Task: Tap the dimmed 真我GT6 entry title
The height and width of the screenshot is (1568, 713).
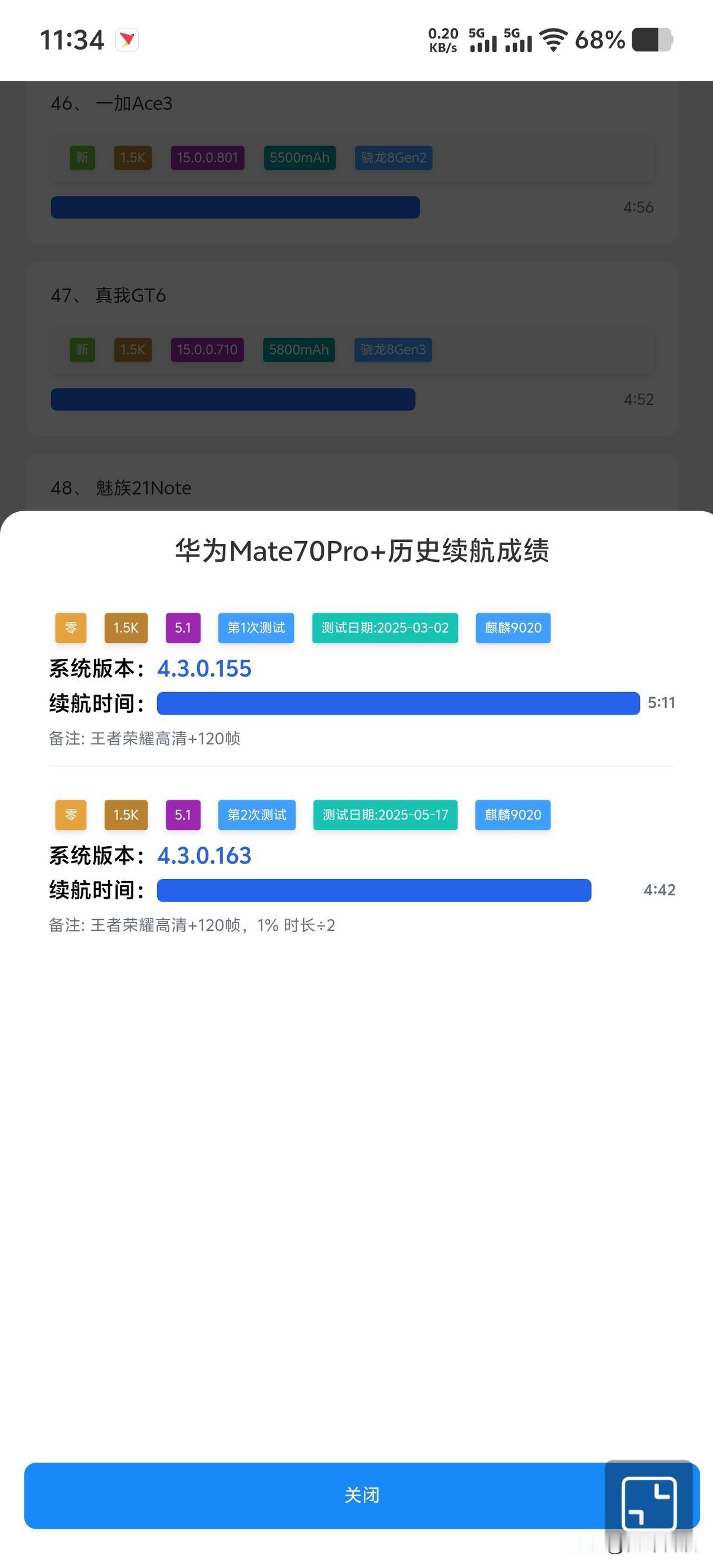Action: tap(130, 296)
